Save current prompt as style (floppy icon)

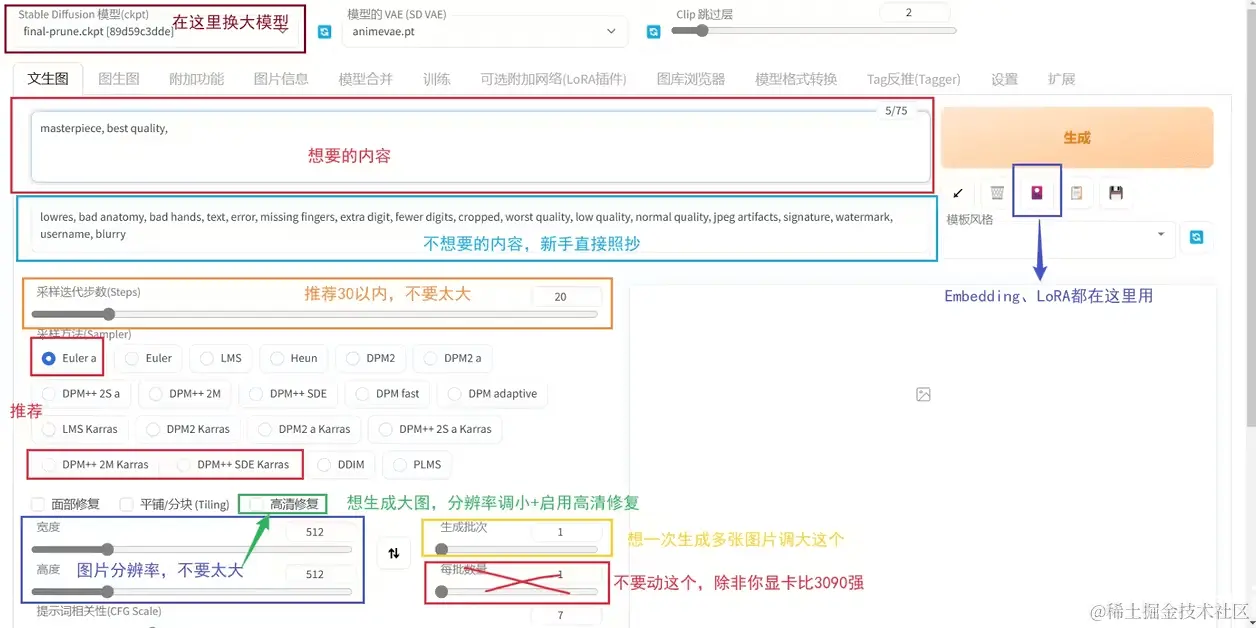(x=1116, y=193)
